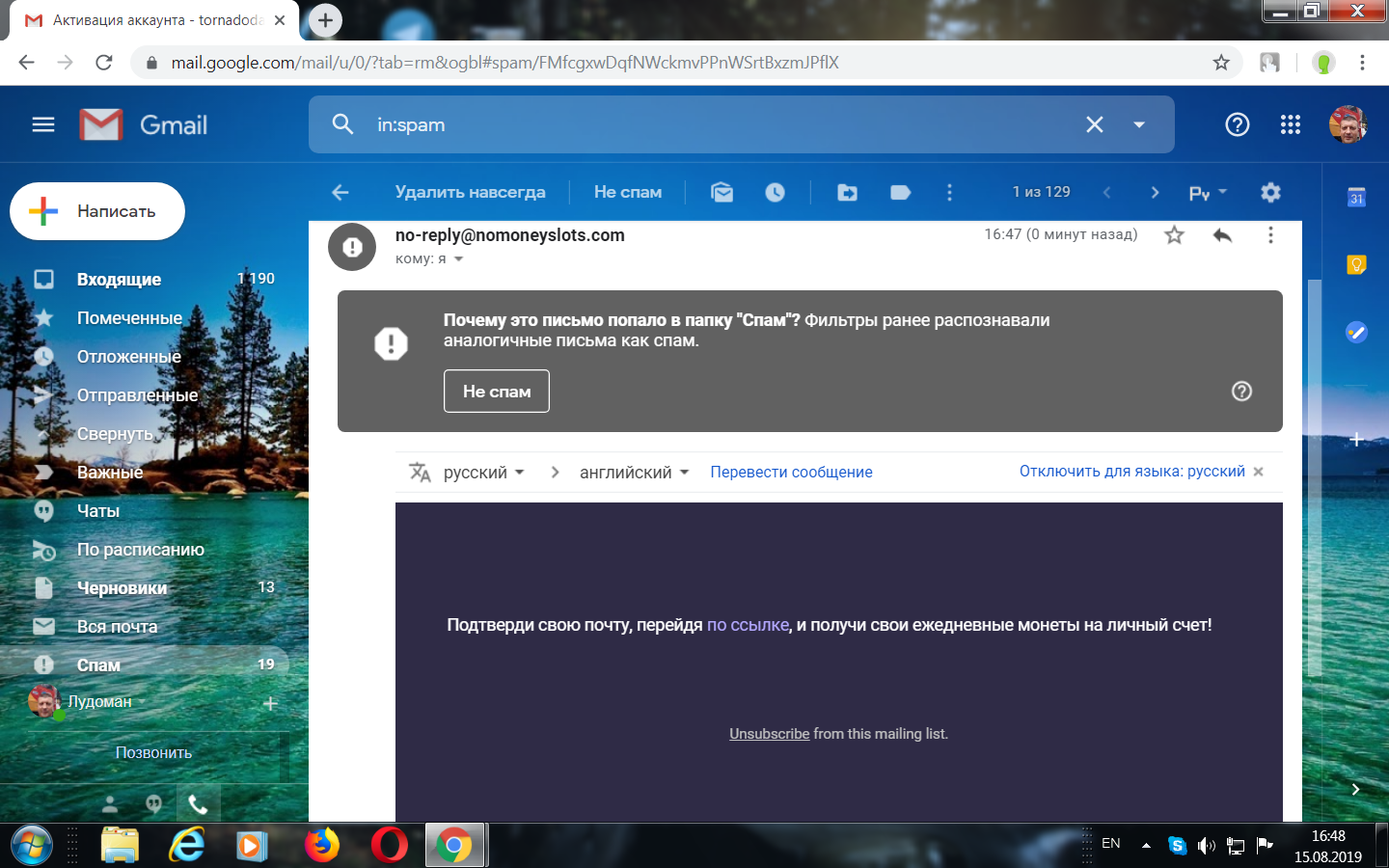1389x868 pixels.
Task: Get add-ons plus icon in side panel
Action: [x=1356, y=439]
